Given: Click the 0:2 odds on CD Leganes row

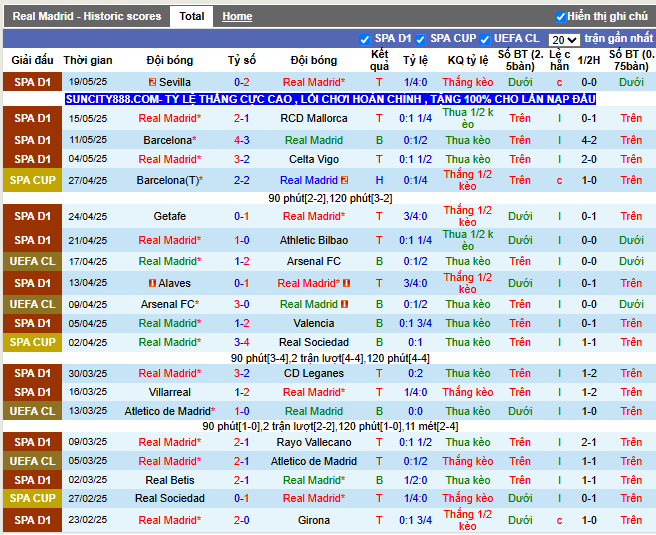Looking at the screenshot, I should (415, 373).
